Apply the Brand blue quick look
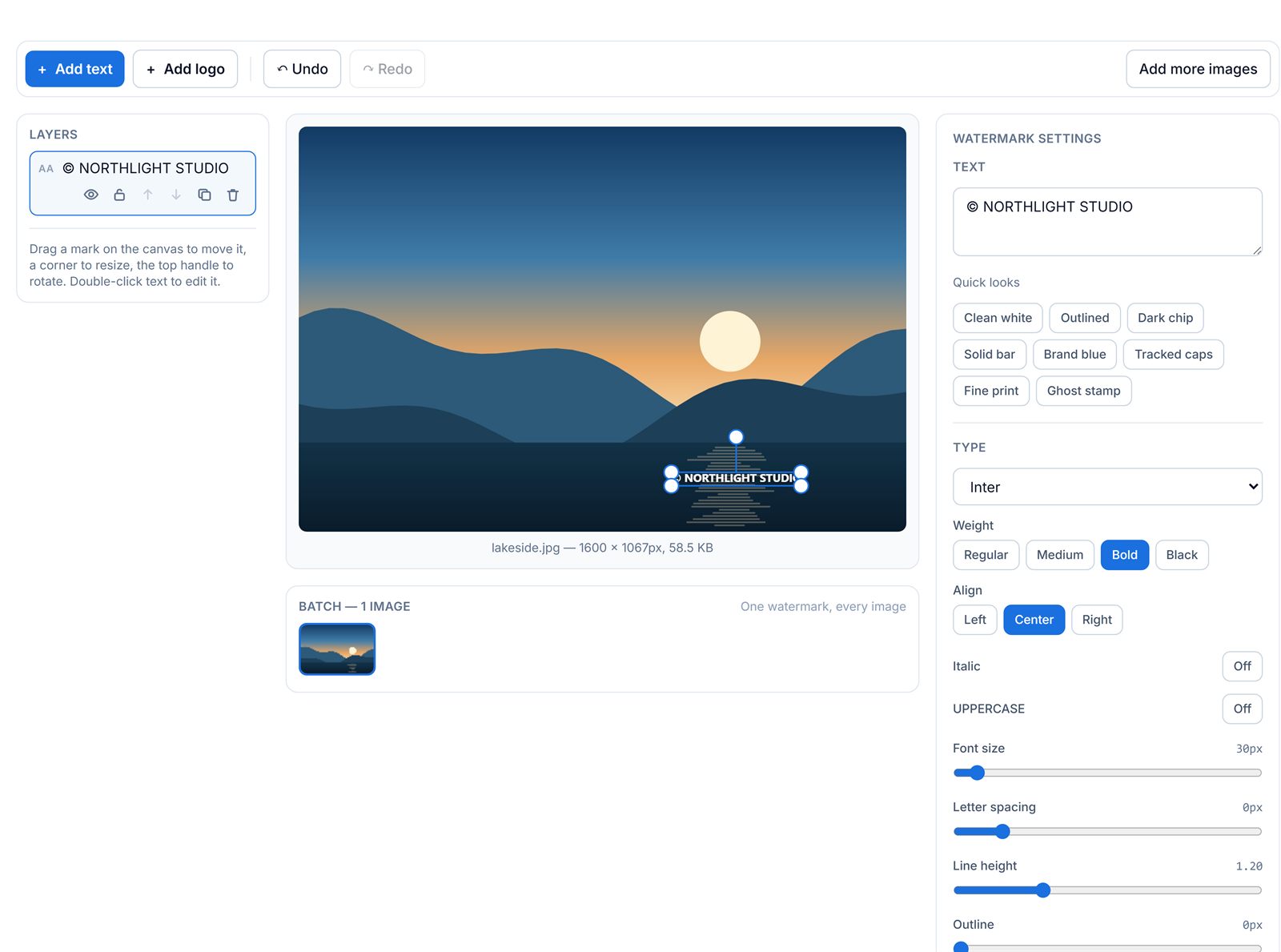The image size is (1281, 952). tap(1074, 355)
